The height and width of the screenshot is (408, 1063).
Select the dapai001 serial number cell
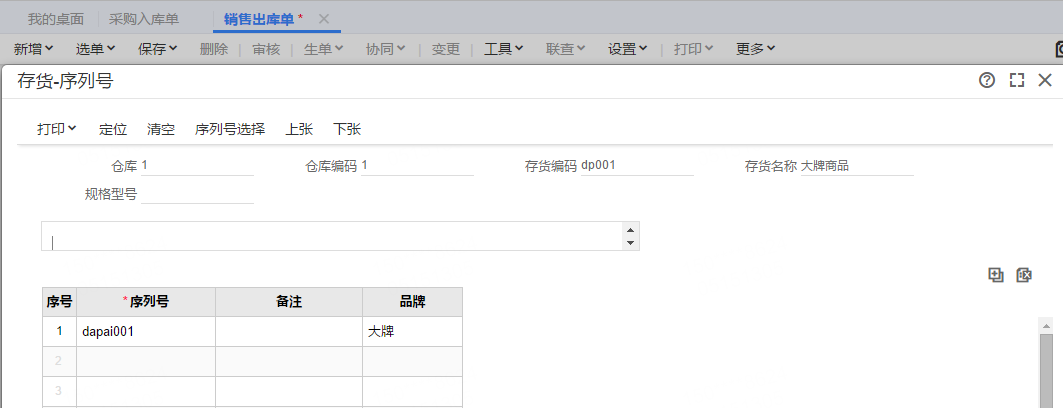pyautogui.click(x=146, y=331)
